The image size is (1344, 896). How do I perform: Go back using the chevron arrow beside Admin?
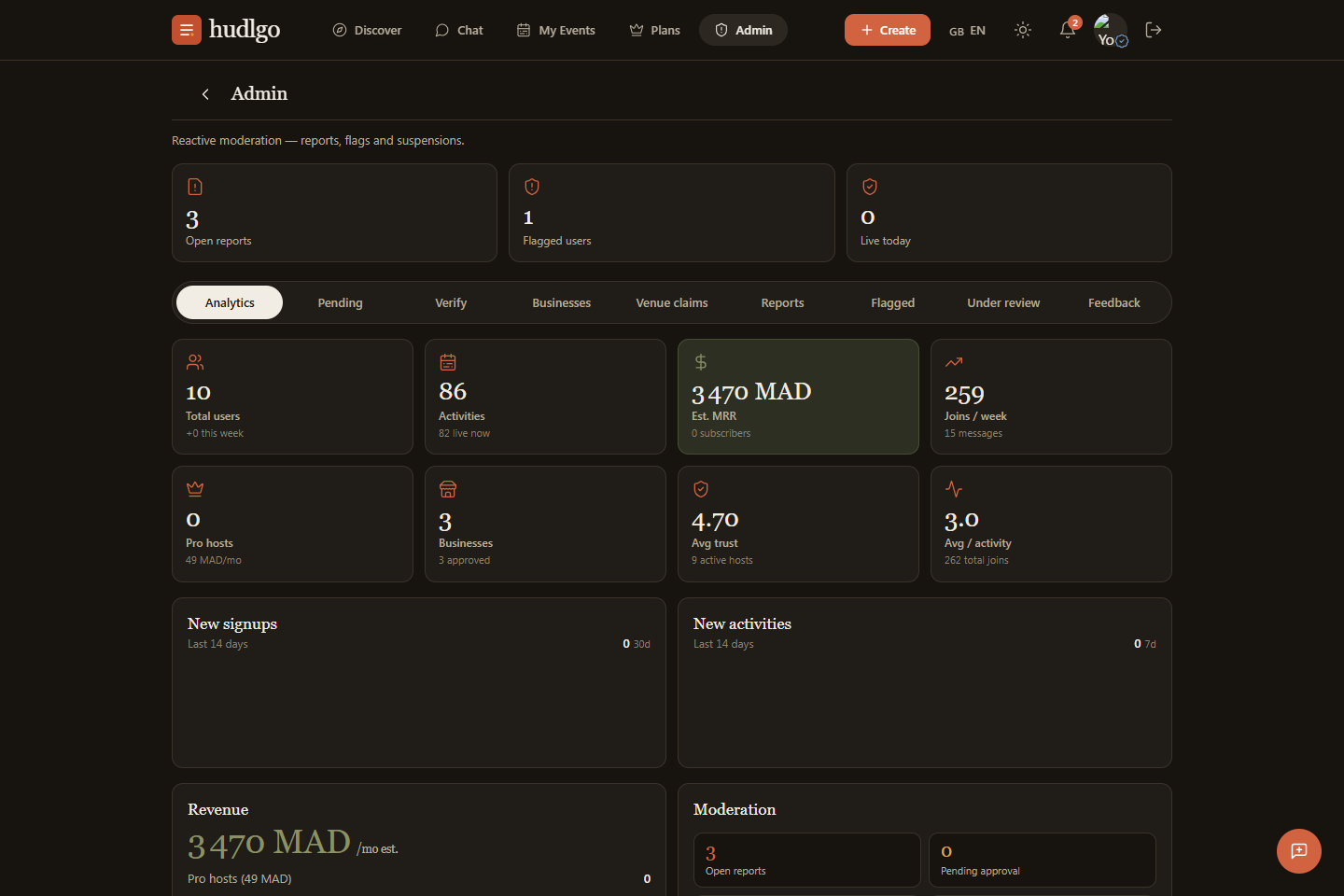coord(205,93)
